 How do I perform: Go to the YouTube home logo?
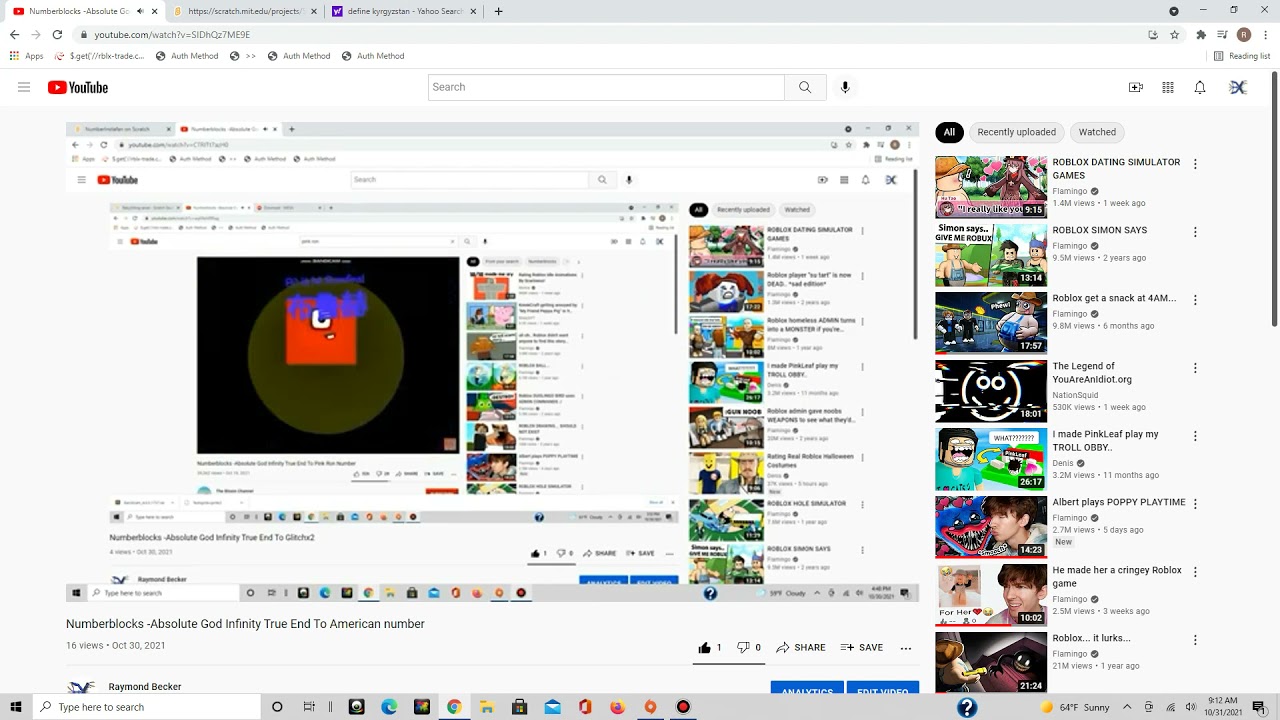pos(78,87)
